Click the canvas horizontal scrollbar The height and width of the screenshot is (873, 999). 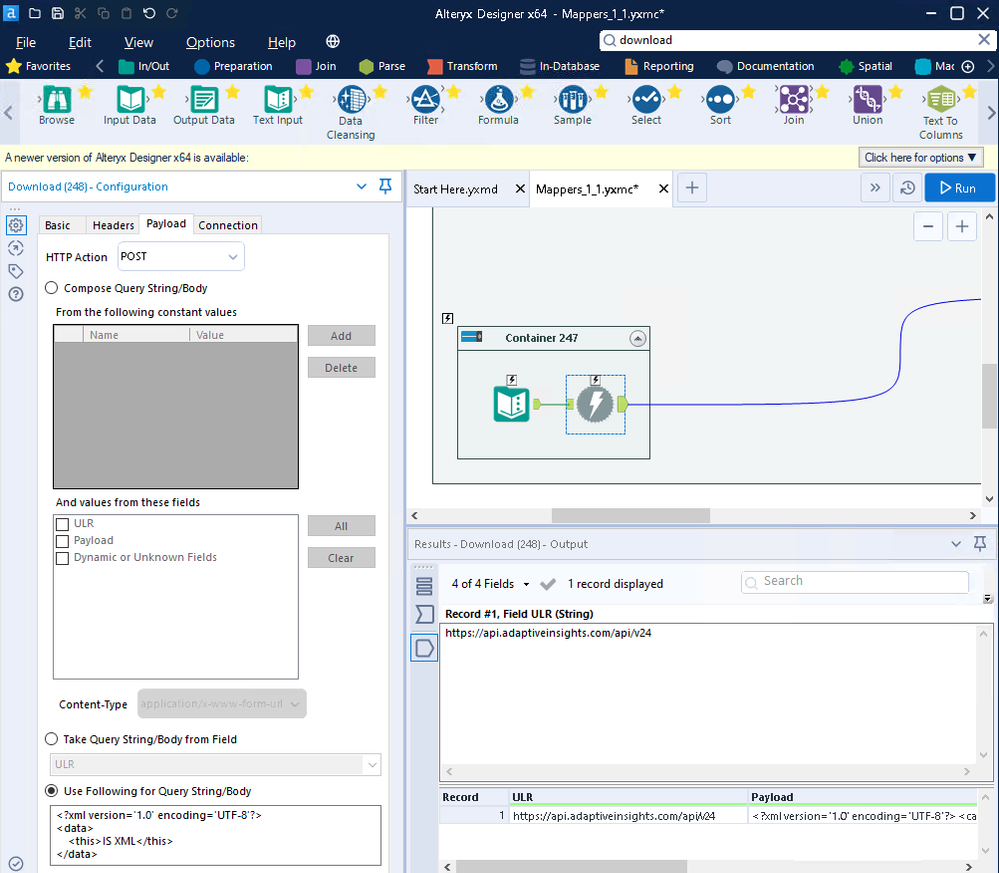[x=630, y=516]
